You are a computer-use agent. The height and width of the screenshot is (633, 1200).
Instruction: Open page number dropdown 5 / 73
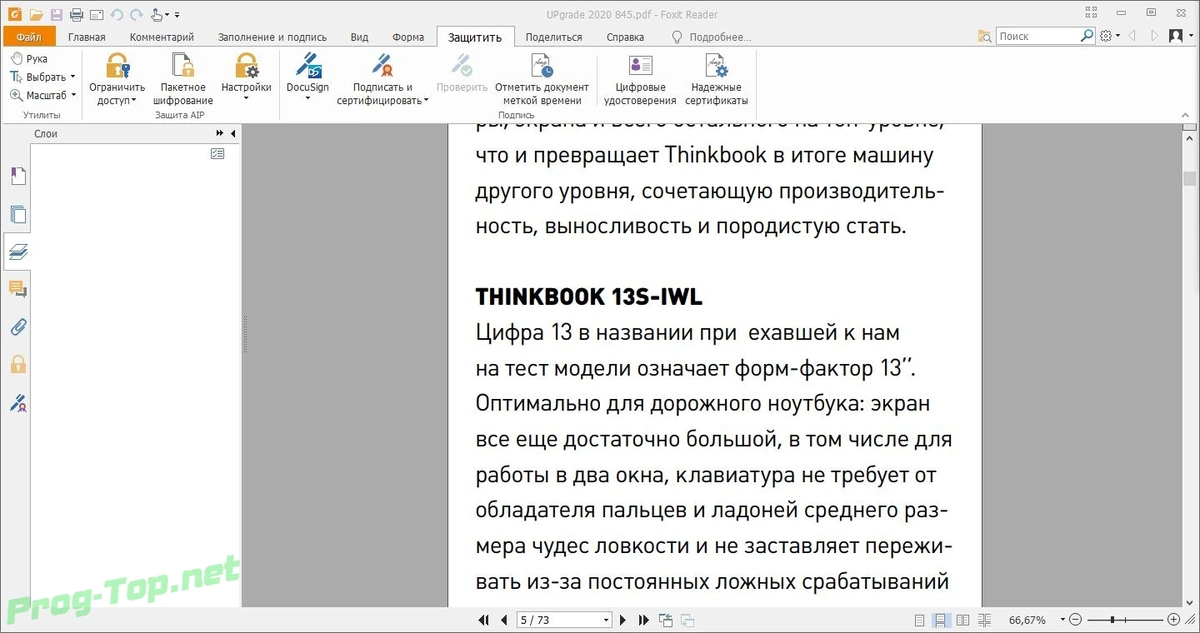click(604, 620)
